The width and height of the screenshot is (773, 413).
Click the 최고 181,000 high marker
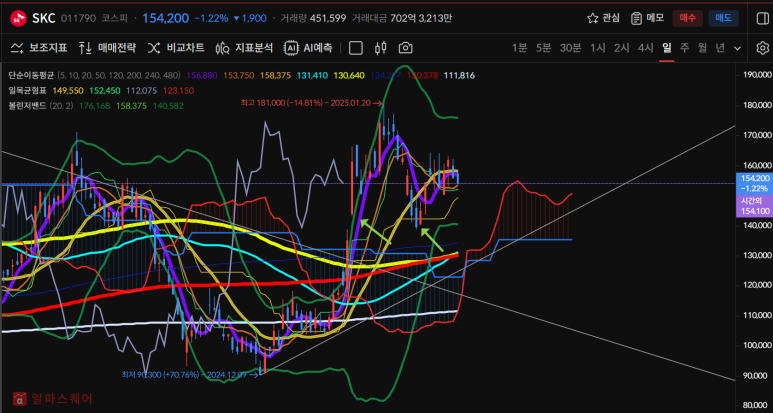coord(312,103)
